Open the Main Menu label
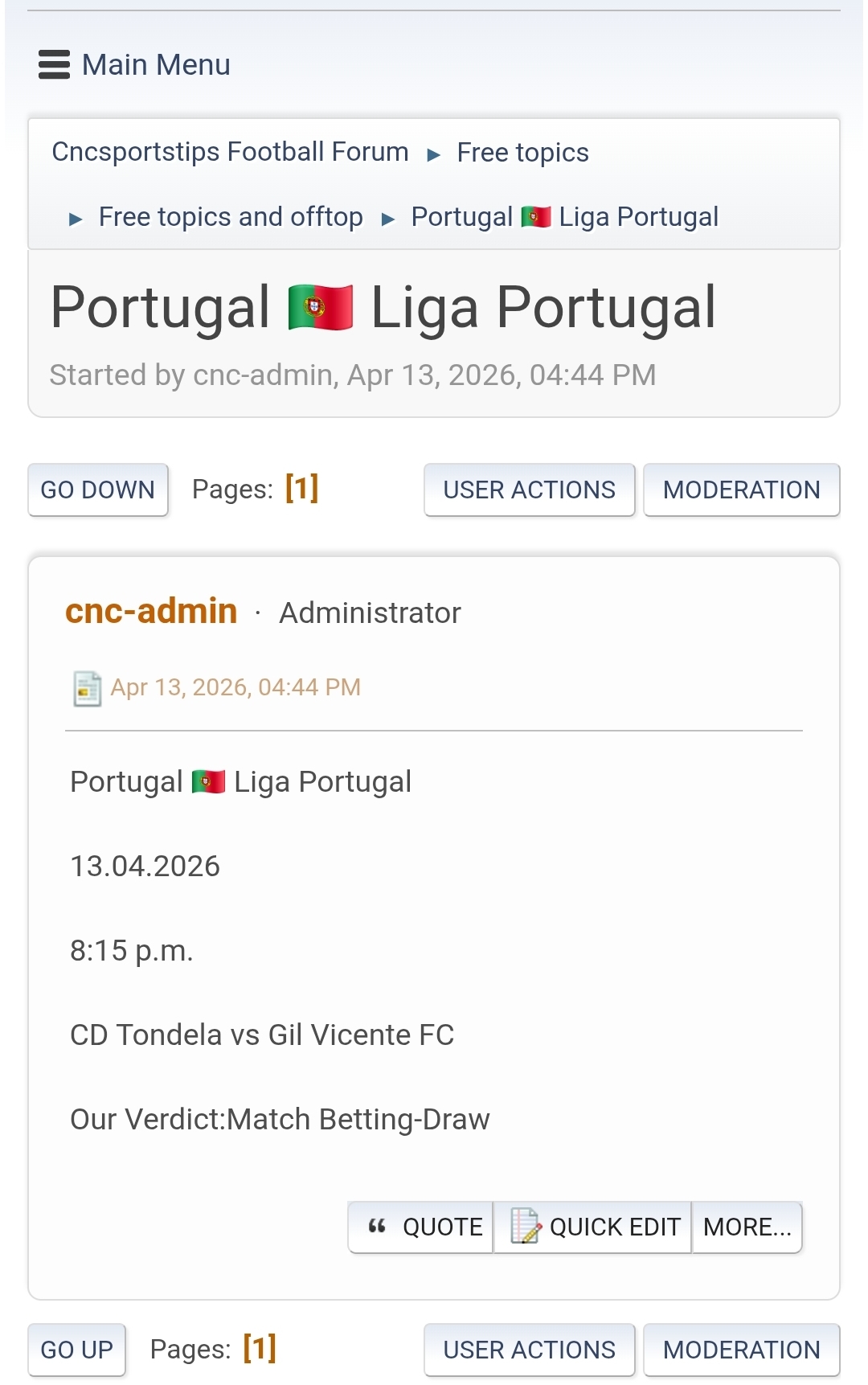Screen dimensions: 868x1385 tap(156, 65)
